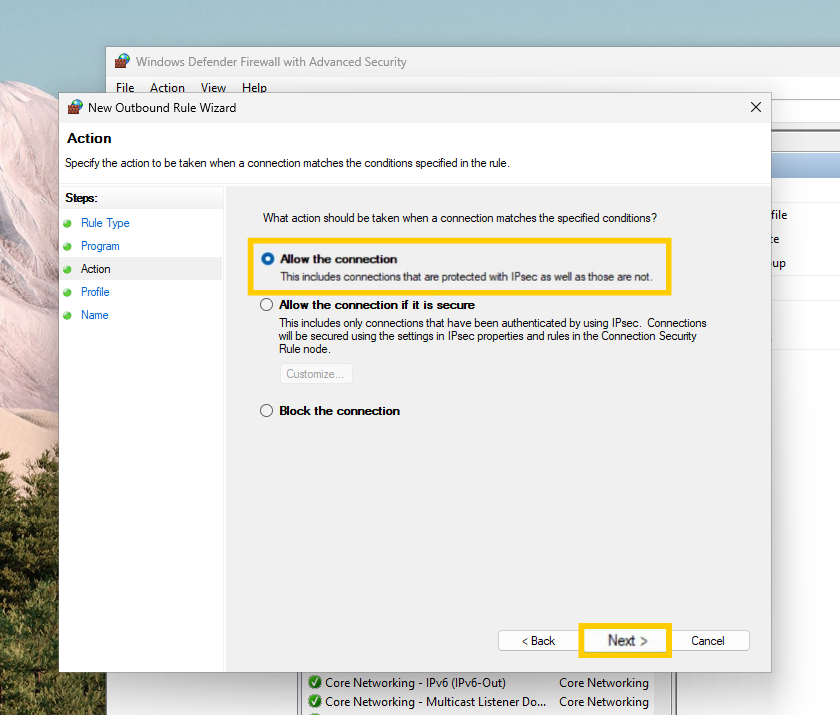Click green check icon for Core Networking IPv6 rule

tap(315, 682)
